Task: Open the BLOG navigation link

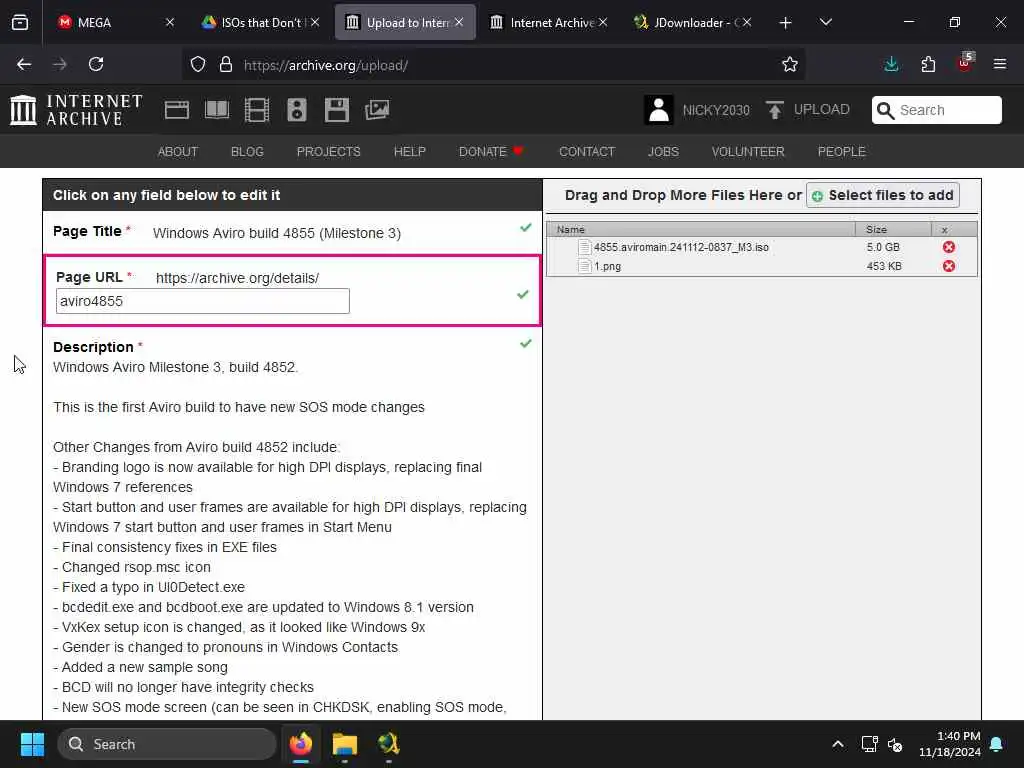Action: point(248,152)
